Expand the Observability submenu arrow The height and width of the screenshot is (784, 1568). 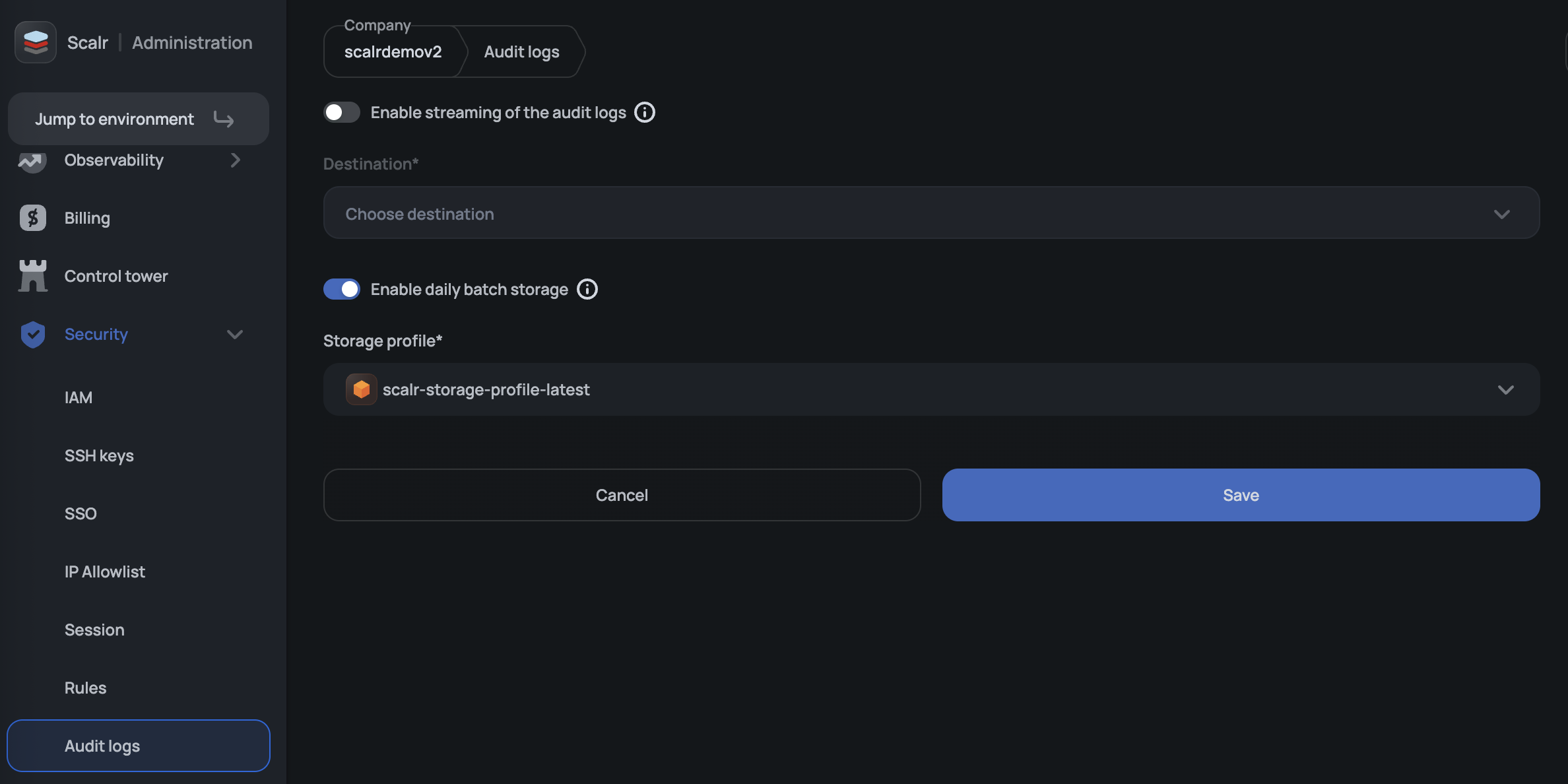click(x=235, y=160)
